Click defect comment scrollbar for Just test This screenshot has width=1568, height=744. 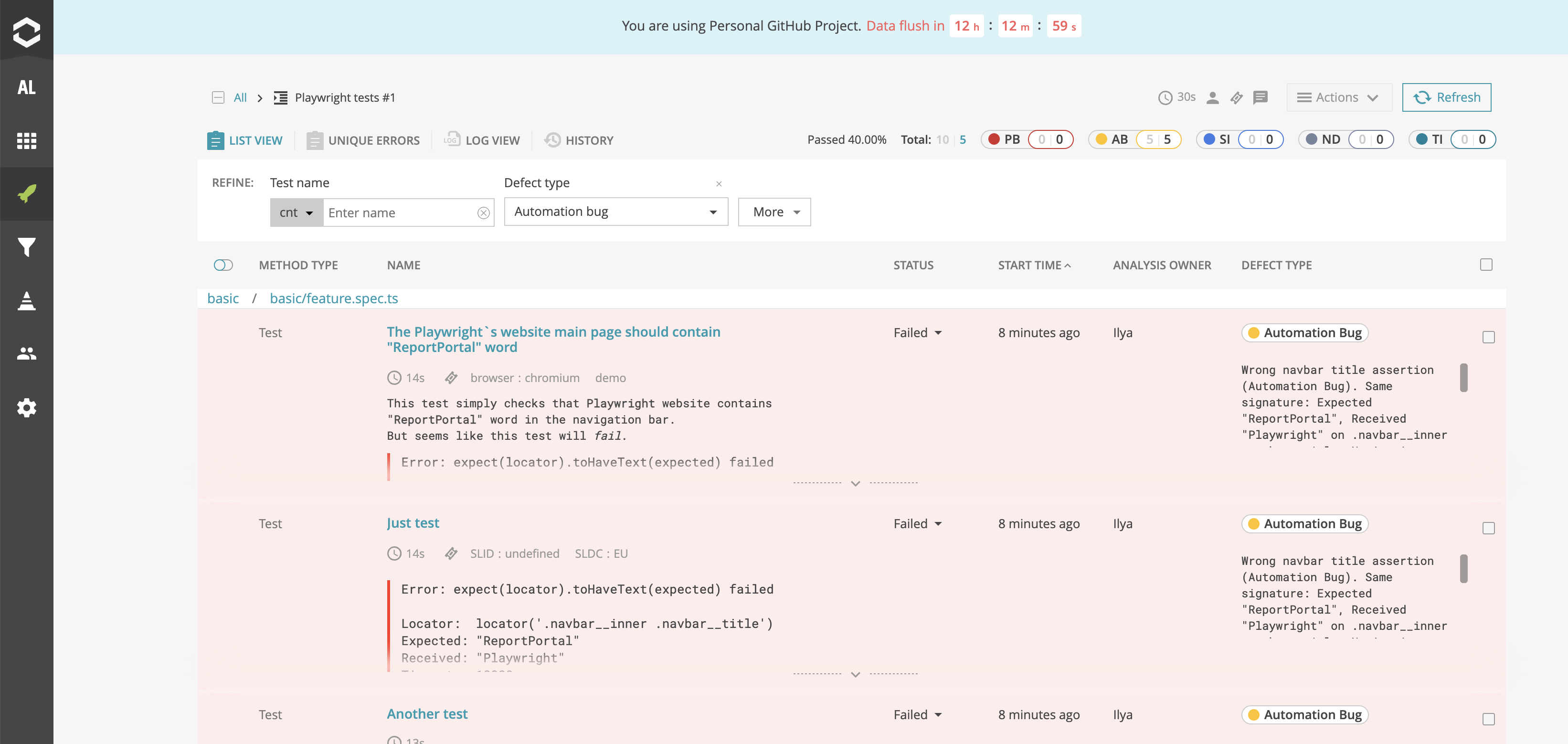[1463, 569]
